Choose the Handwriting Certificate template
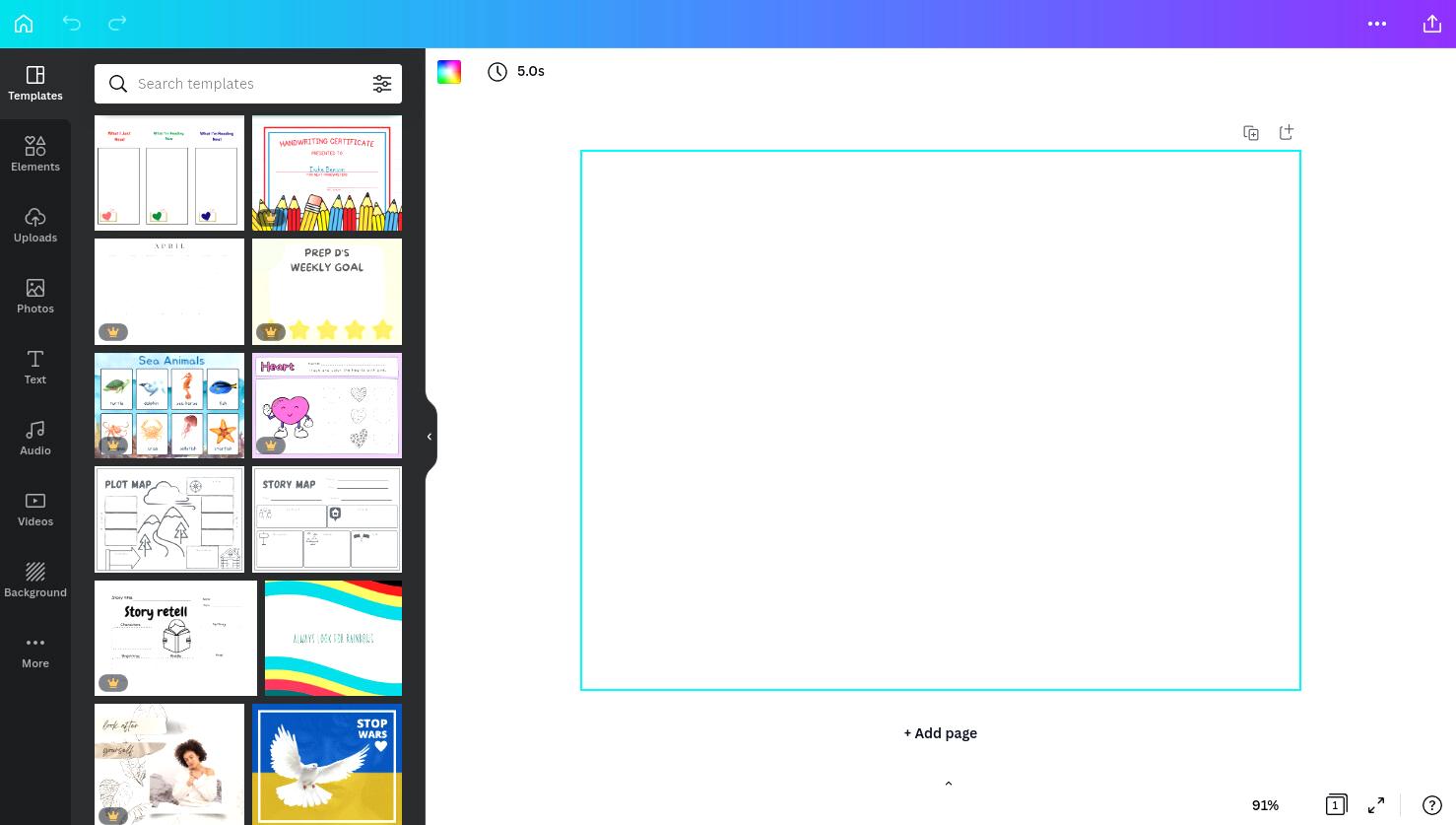1456x825 pixels. pos(327,173)
